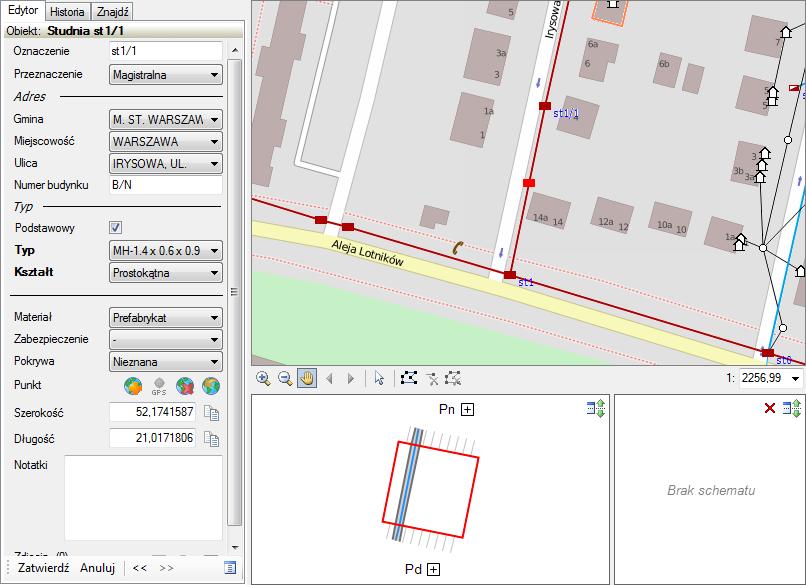
Task: Click the Zatwierdź button
Action: pyautogui.click(x=43, y=568)
